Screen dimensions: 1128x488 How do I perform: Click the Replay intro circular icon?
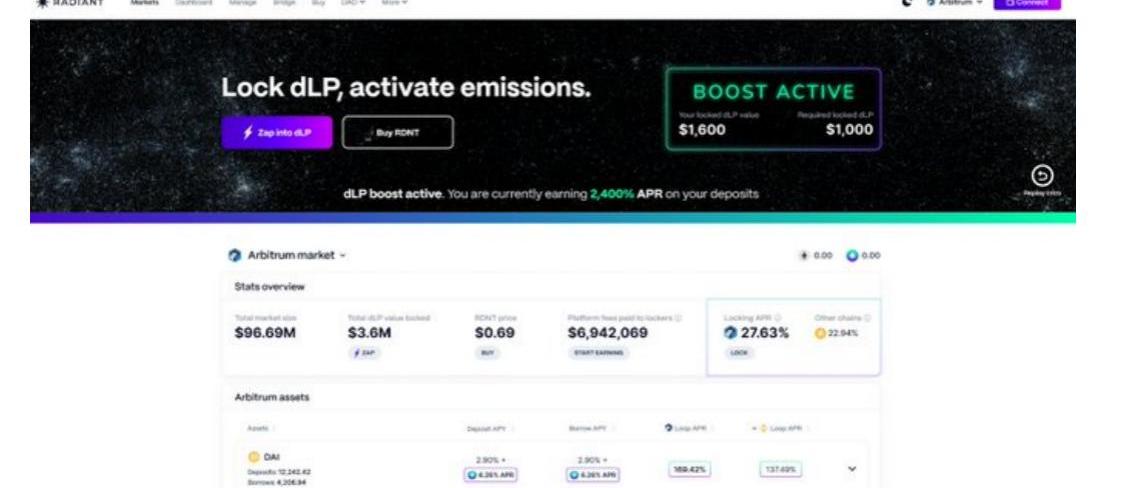(x=1043, y=176)
